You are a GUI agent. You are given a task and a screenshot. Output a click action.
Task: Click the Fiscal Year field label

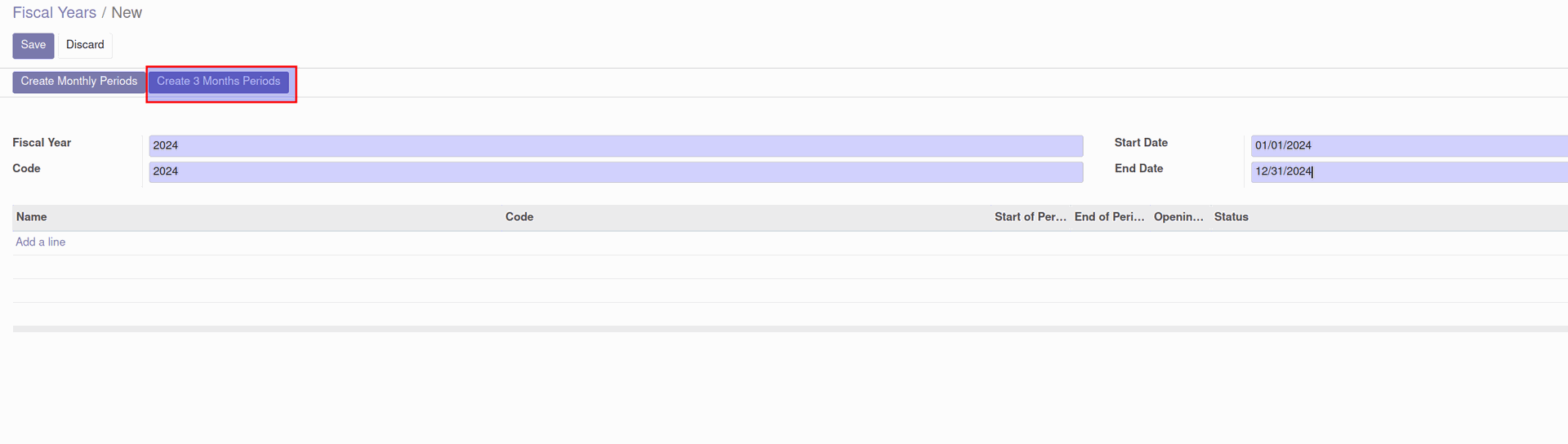(42, 143)
